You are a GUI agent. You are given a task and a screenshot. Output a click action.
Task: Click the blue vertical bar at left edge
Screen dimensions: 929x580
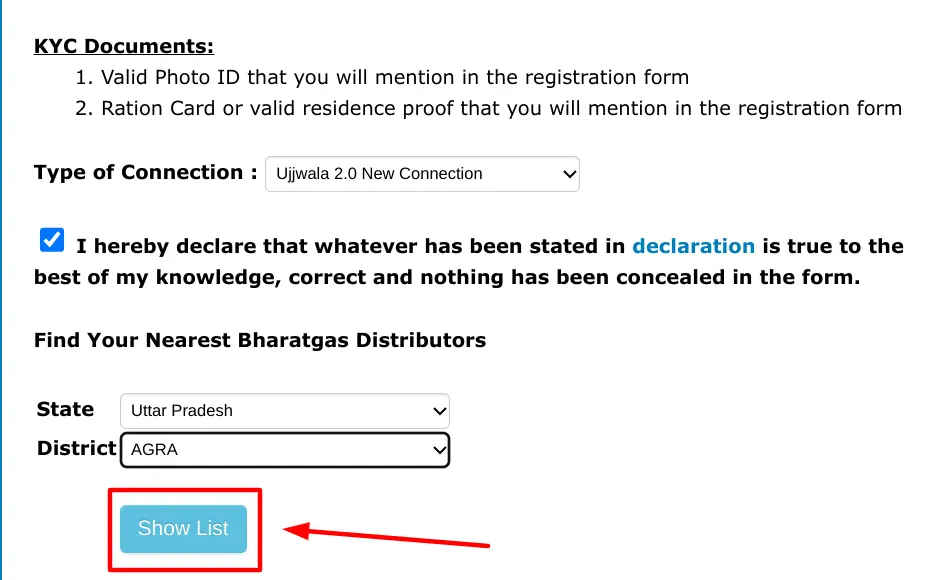pyautogui.click(x=2, y=290)
